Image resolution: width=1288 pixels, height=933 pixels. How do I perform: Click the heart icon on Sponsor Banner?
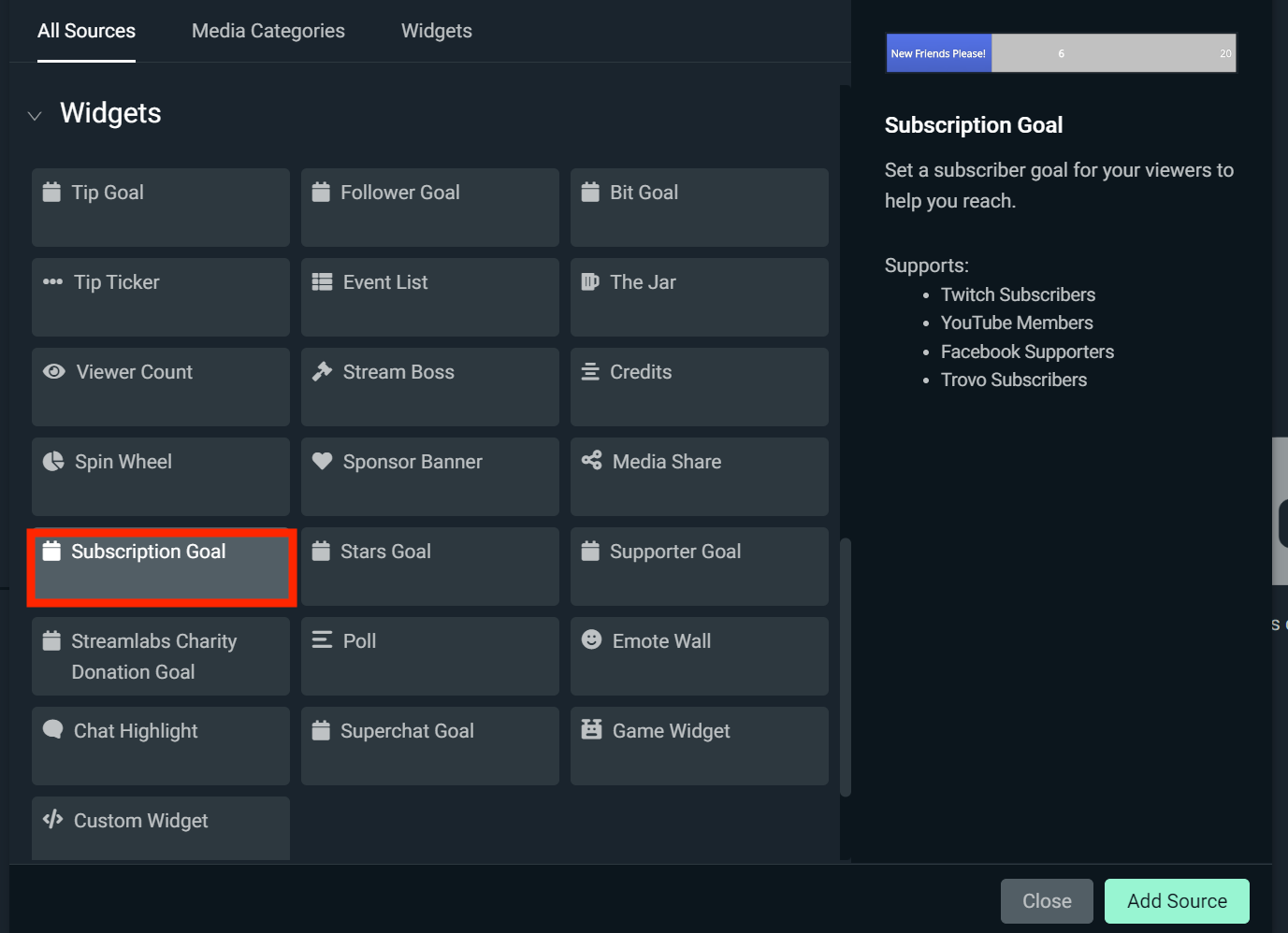[323, 460]
